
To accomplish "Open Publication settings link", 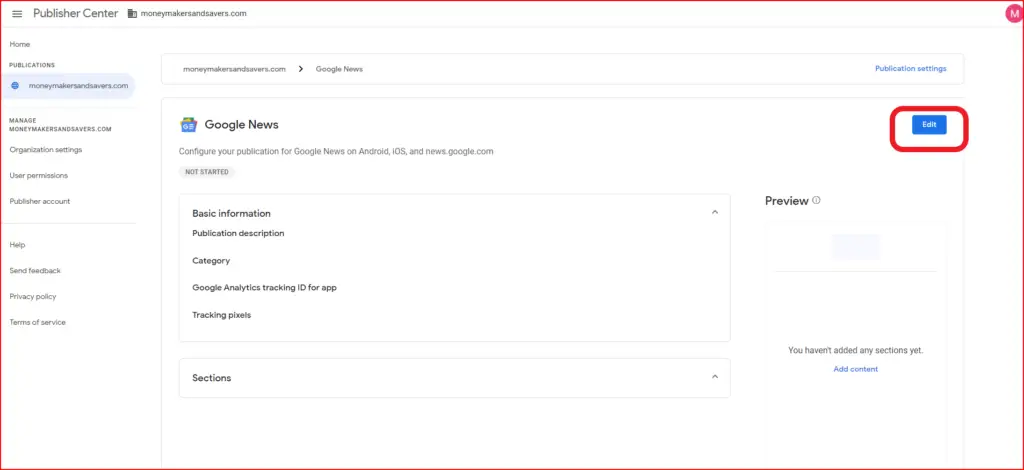I will tap(910, 69).
